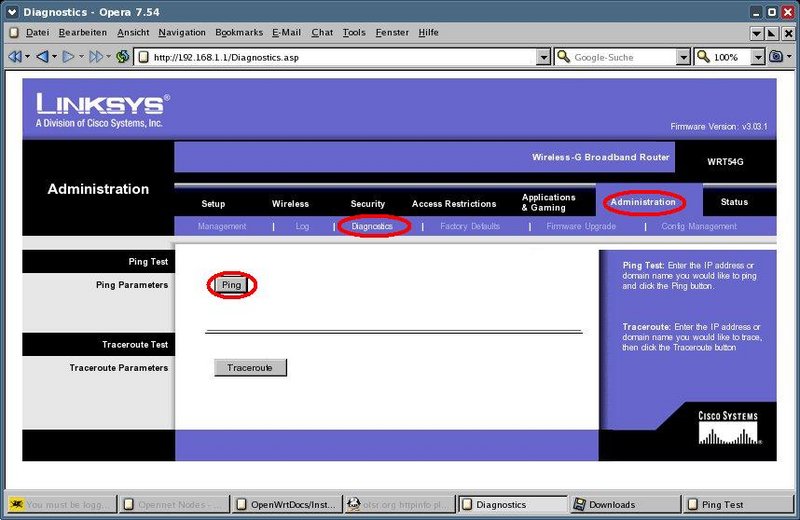Image resolution: width=800 pixels, height=520 pixels.
Task: Open the Navigation menu
Action: pyautogui.click(x=182, y=33)
